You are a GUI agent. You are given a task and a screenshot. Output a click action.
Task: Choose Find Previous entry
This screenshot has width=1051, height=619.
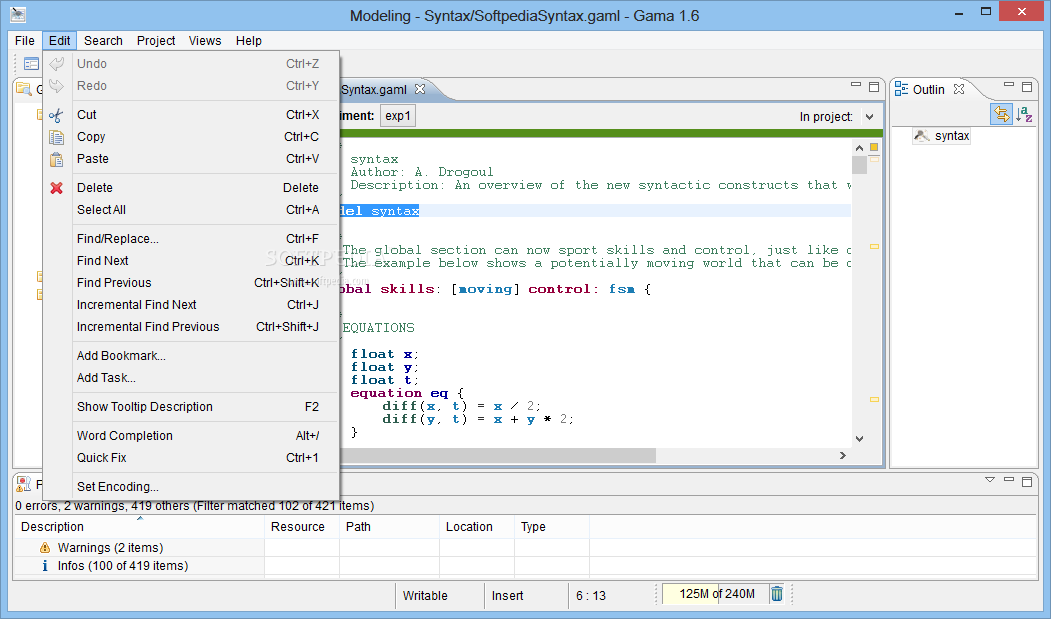[x=192, y=283]
